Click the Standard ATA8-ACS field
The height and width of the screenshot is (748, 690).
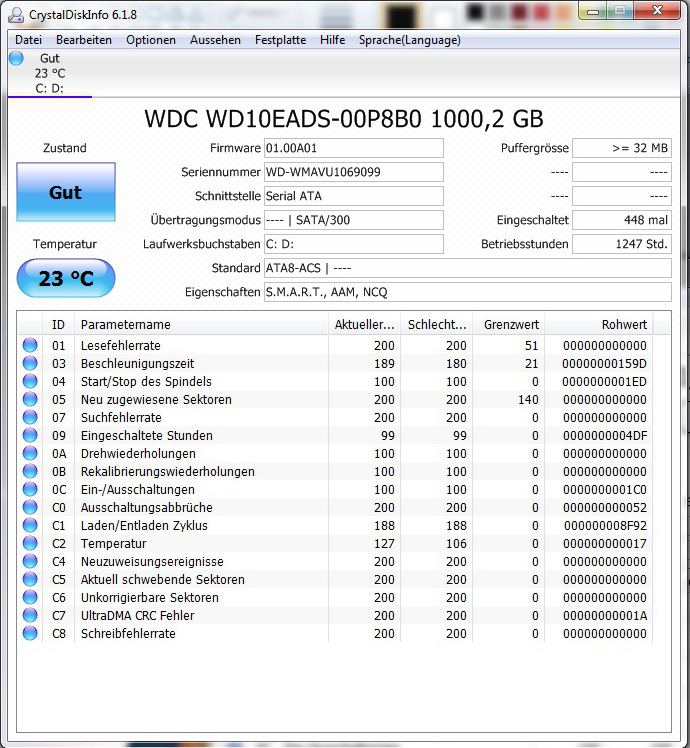click(x=468, y=268)
